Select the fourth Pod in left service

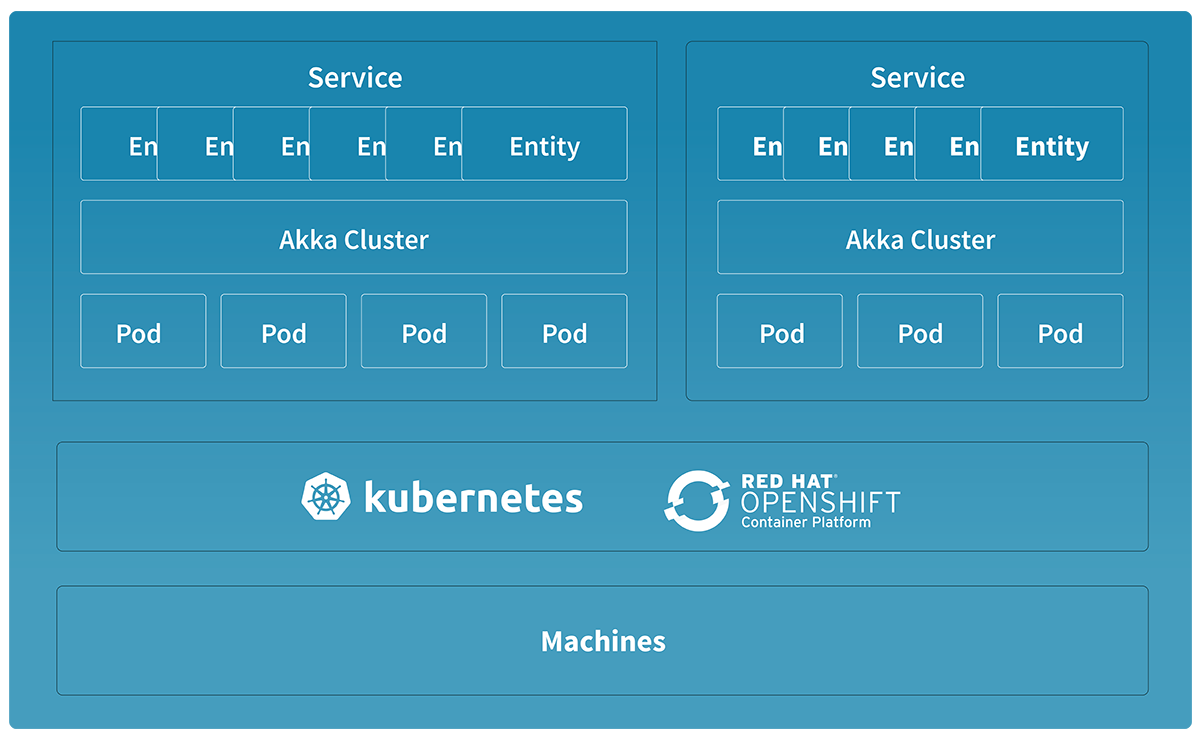coord(564,331)
